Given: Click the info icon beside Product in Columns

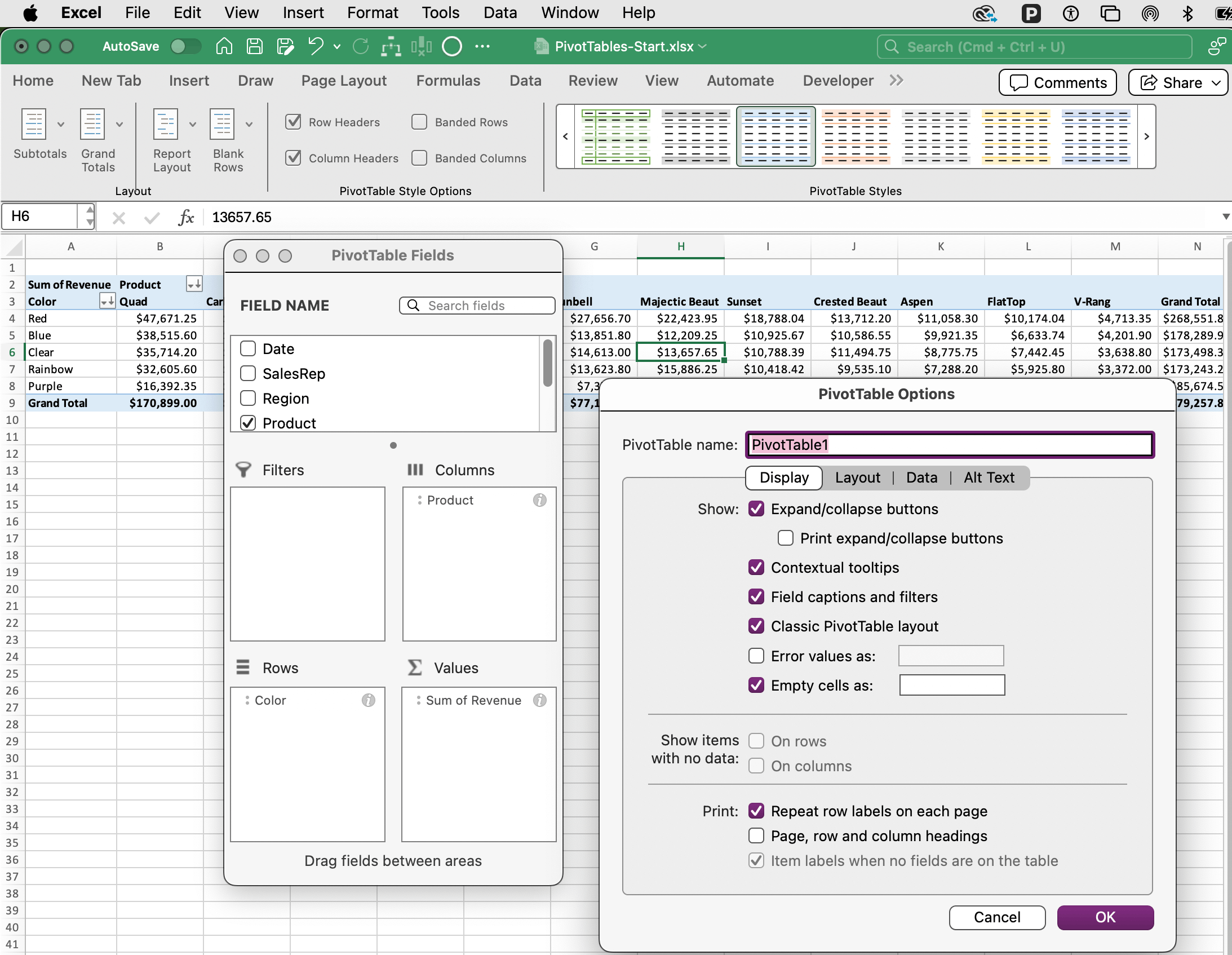Looking at the screenshot, I should click(x=540, y=501).
